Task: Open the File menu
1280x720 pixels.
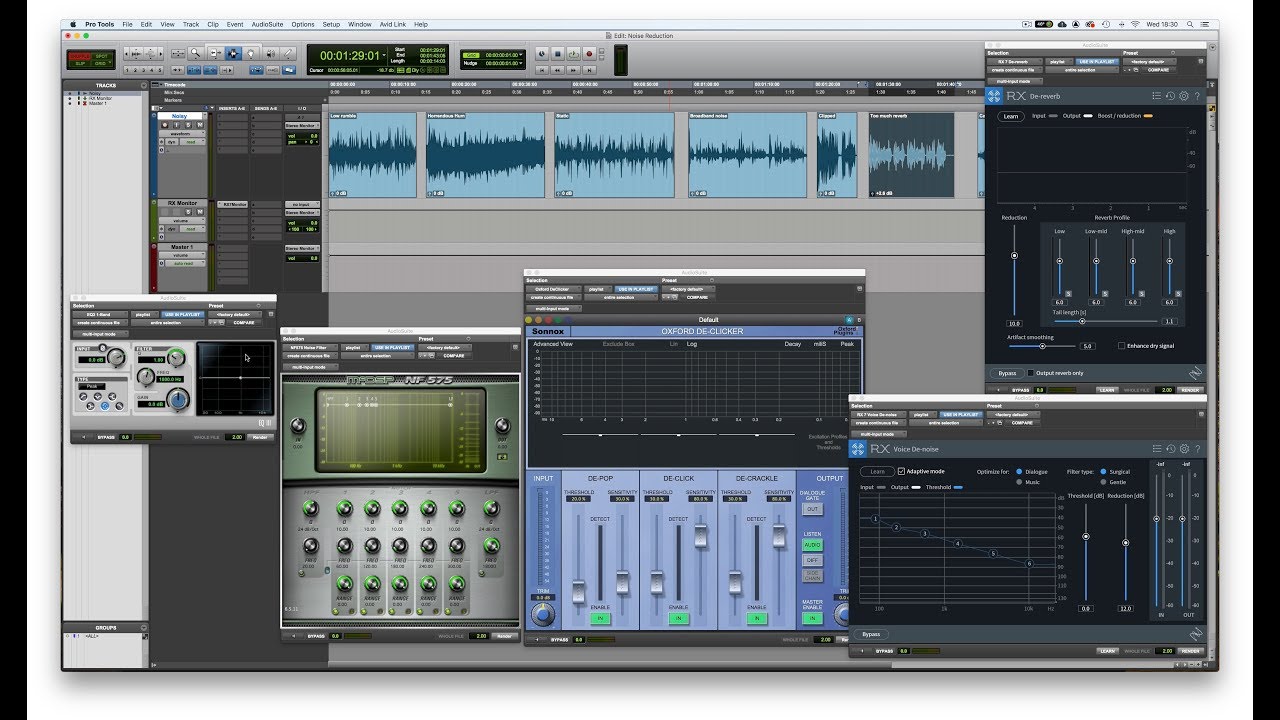Action: (127, 24)
